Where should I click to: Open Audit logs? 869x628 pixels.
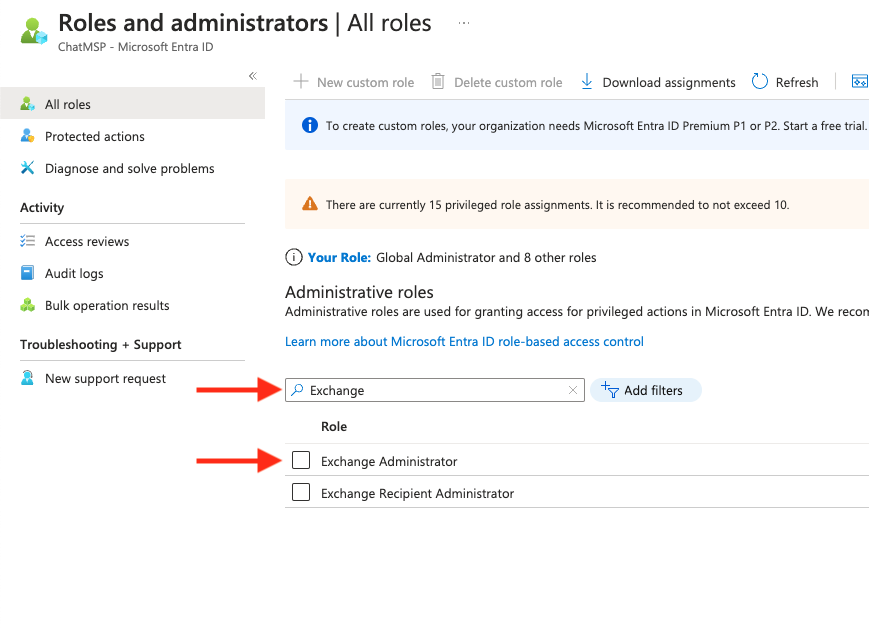pos(74,274)
